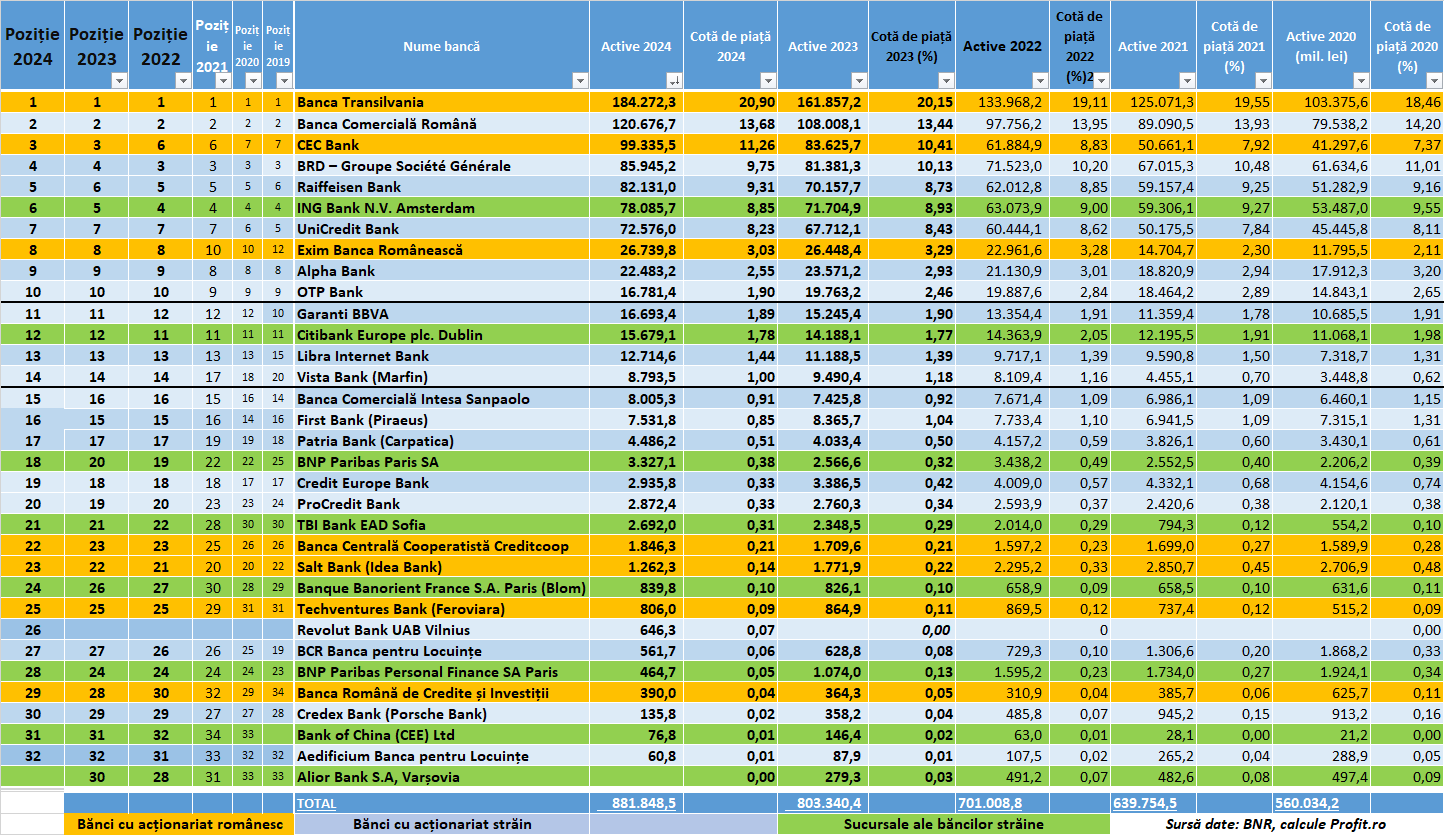Screen dimensions: 1444x835
Task: Expand the Active 2023 column filter
Action: 859,80
